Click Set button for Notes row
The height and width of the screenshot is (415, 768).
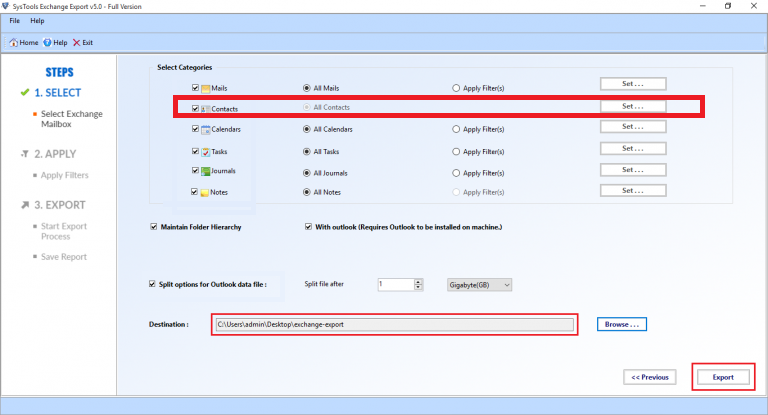633,191
